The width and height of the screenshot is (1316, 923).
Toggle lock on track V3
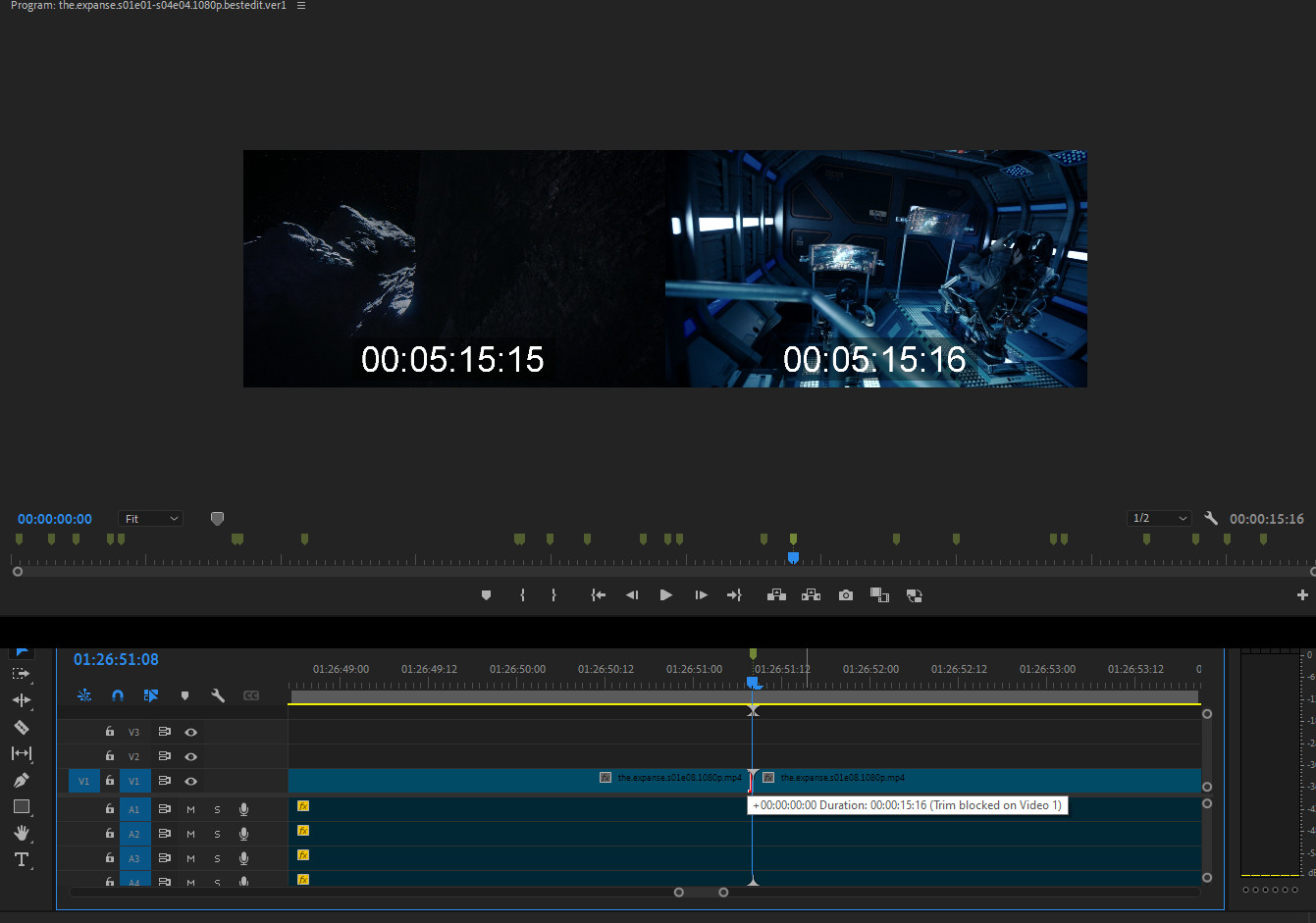pos(110,732)
